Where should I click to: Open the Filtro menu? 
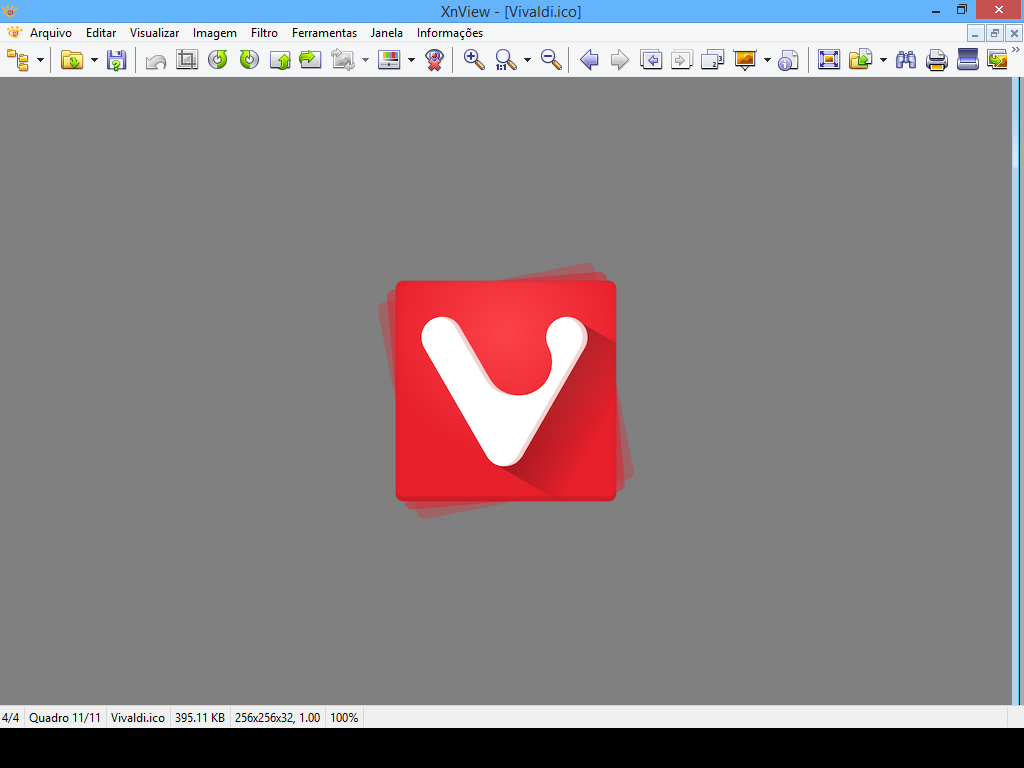tap(264, 33)
